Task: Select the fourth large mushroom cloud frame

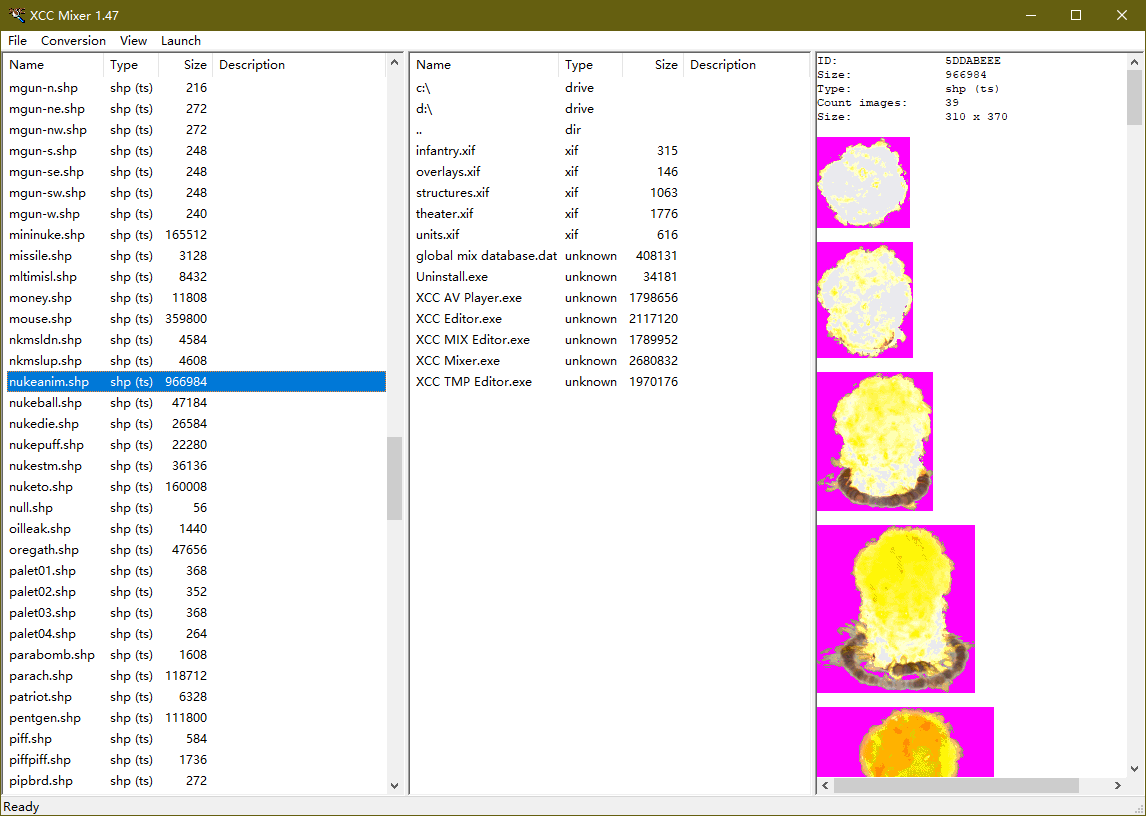Action: tap(896, 608)
